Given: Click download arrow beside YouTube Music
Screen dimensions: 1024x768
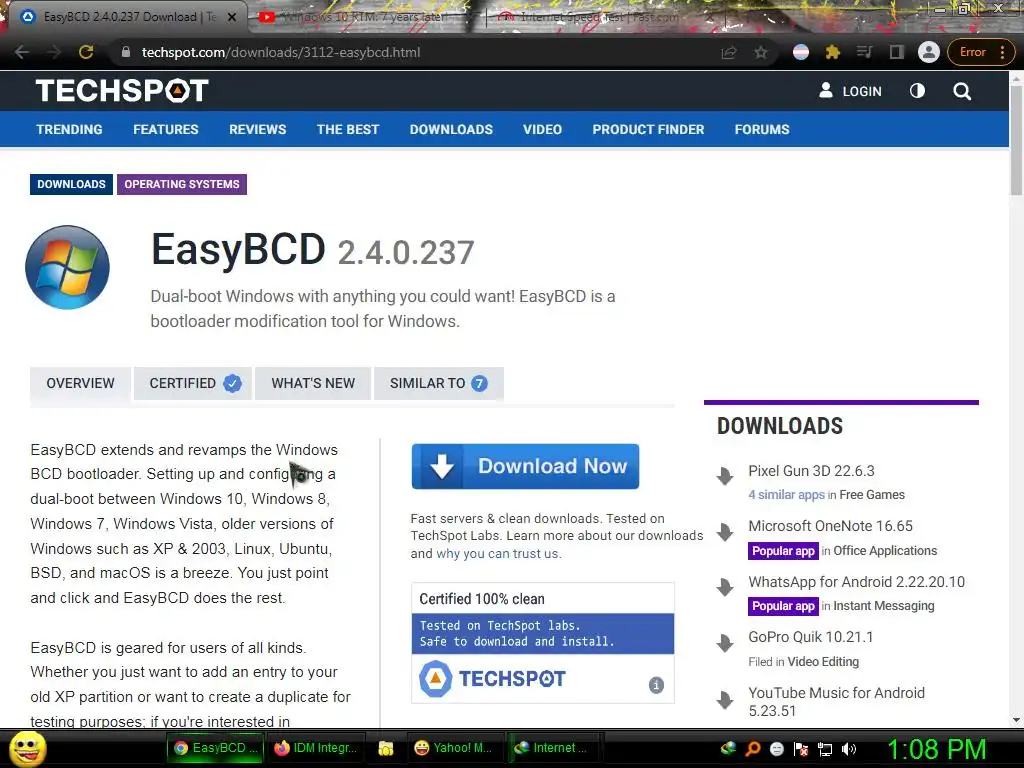Looking at the screenshot, I should coord(725,700).
